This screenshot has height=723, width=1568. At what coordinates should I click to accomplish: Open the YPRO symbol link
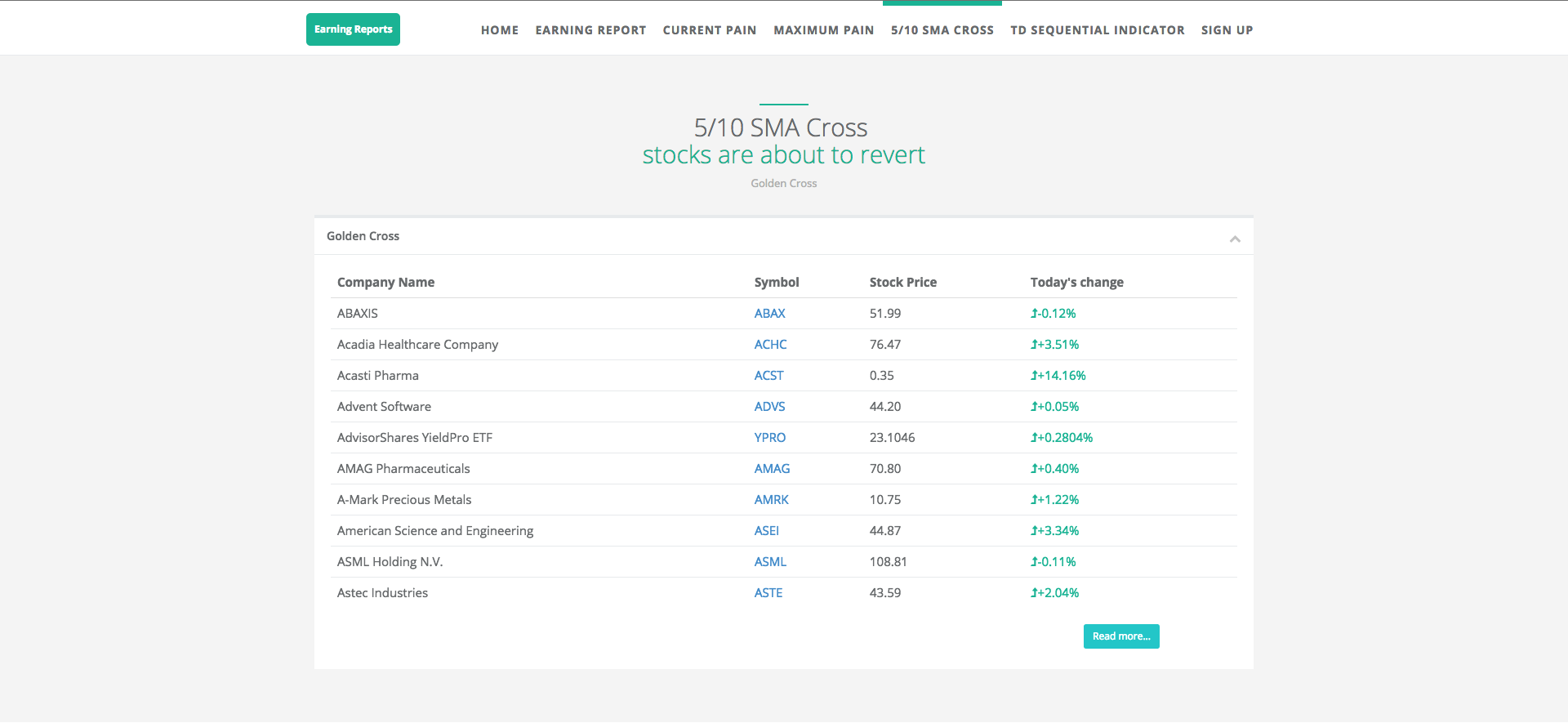(x=770, y=438)
